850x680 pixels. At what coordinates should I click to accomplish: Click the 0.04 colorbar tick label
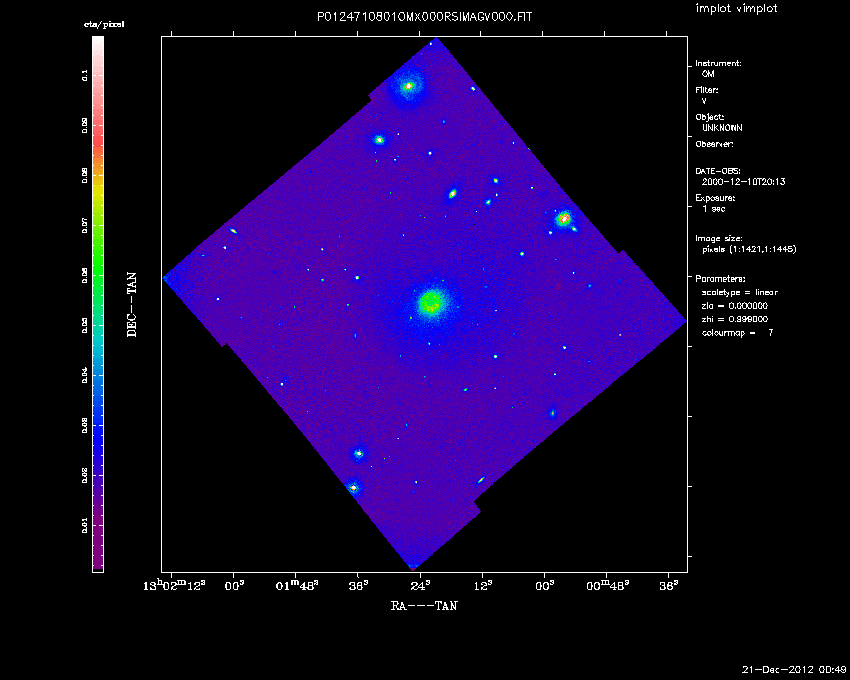[85, 375]
